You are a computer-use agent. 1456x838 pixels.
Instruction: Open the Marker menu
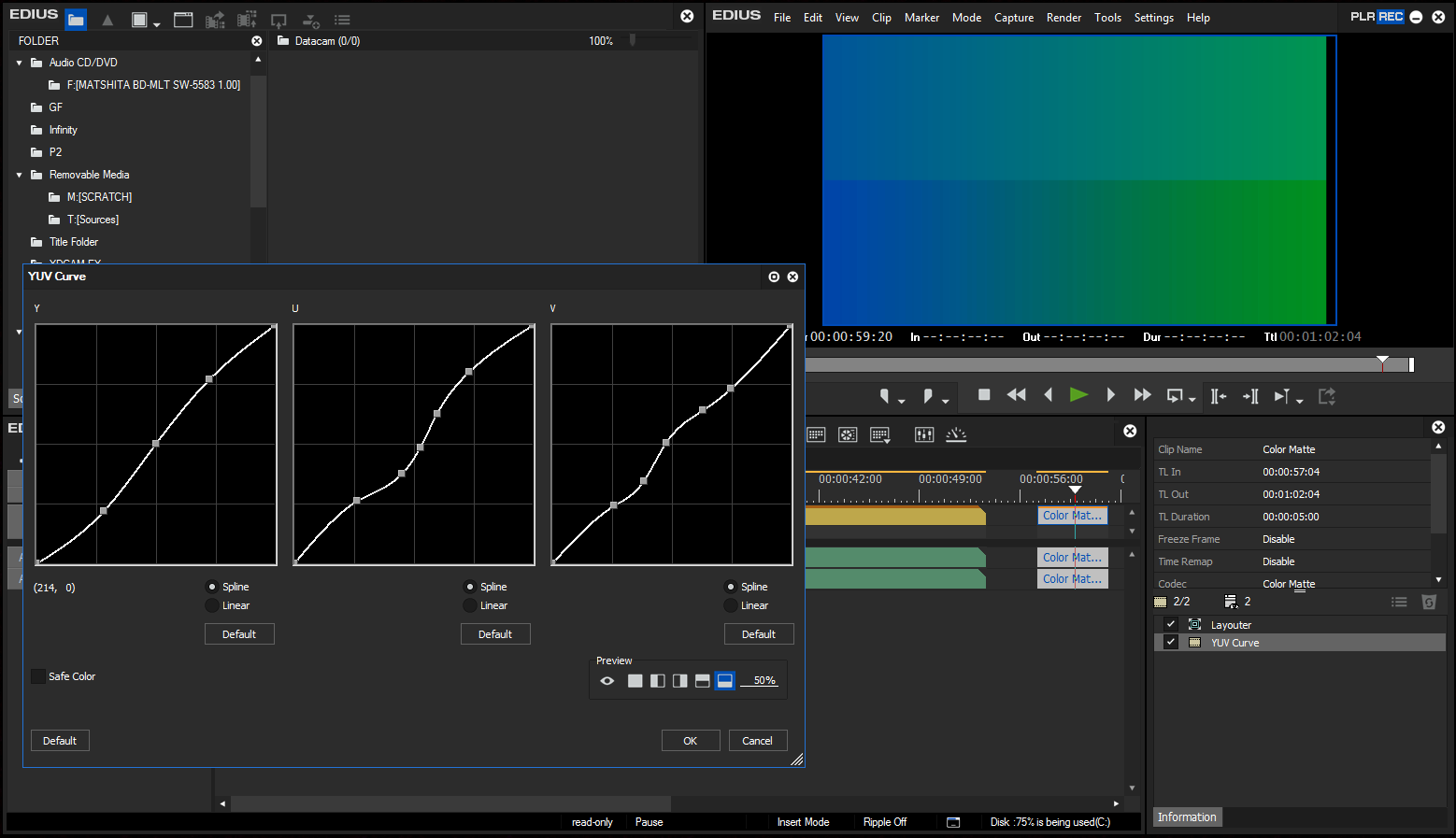click(x=921, y=18)
